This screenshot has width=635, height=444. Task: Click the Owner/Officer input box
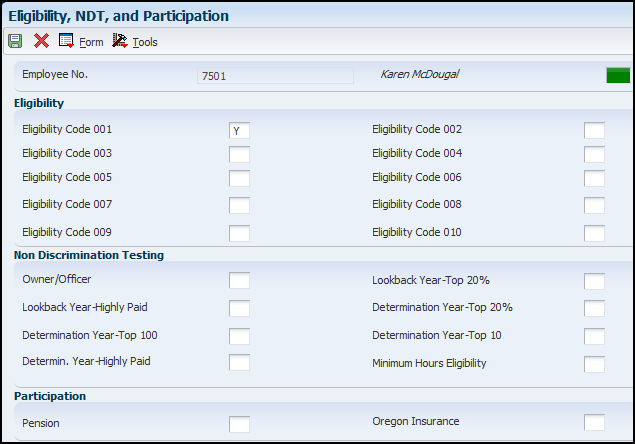(x=239, y=280)
